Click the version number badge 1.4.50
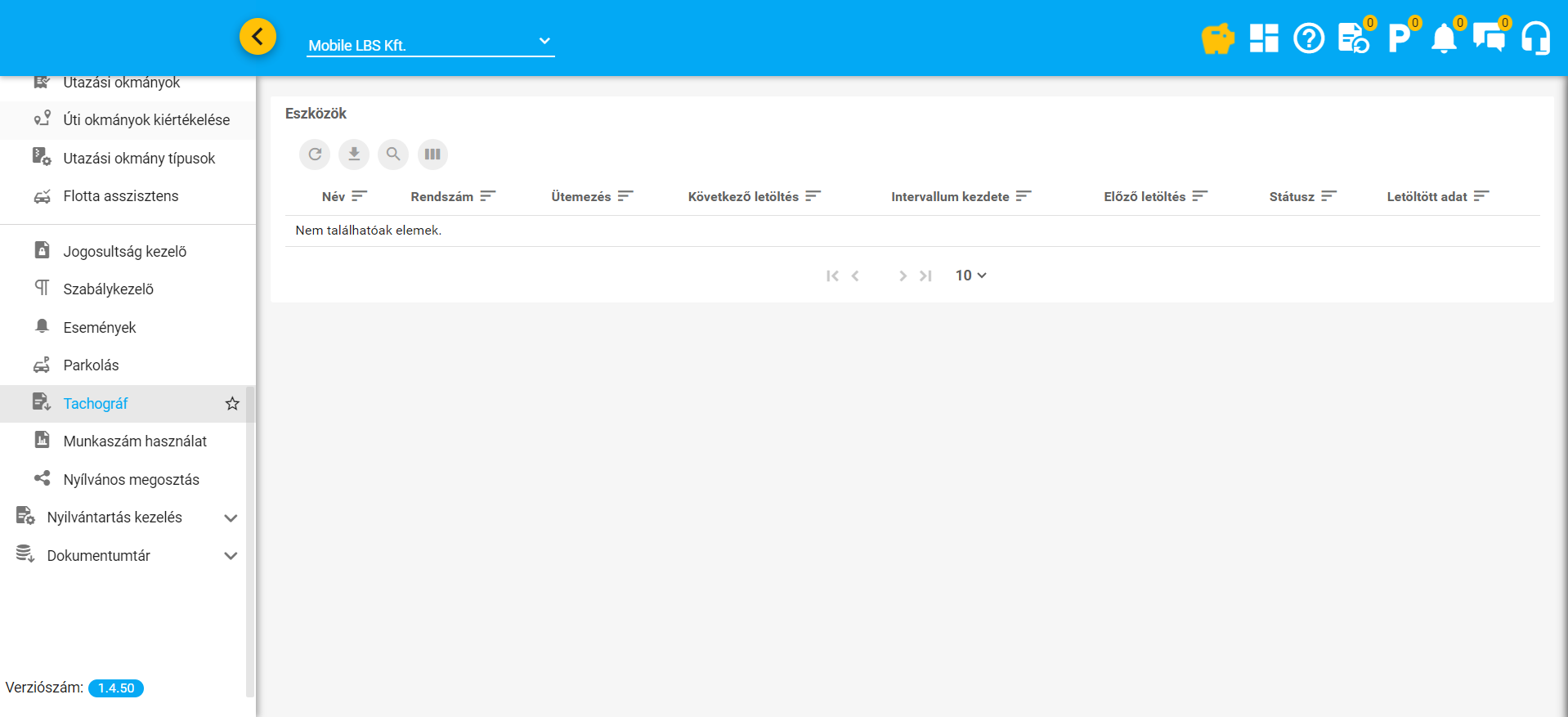The width and height of the screenshot is (1568, 717). tap(116, 688)
